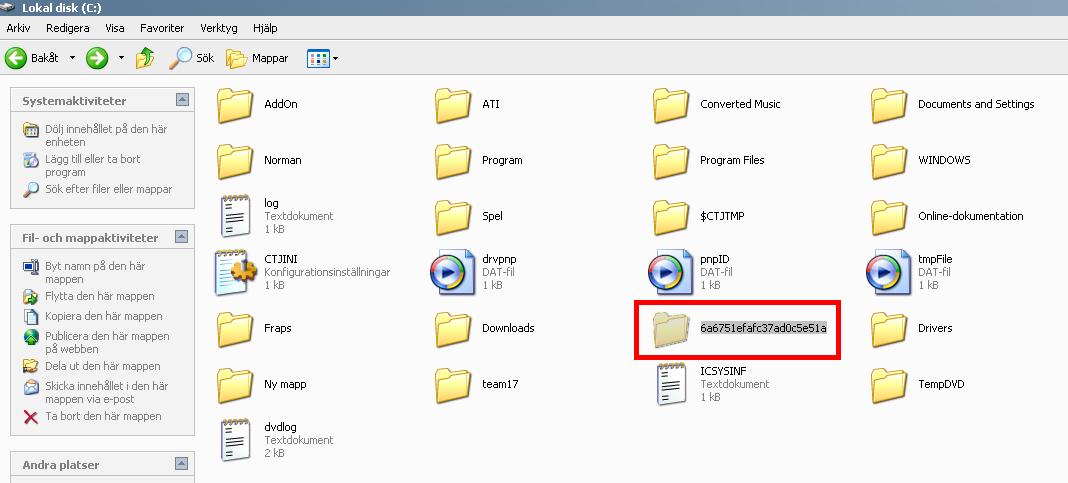Select the Online-dokumentation folder icon
The image size is (1068, 483).
[889, 217]
